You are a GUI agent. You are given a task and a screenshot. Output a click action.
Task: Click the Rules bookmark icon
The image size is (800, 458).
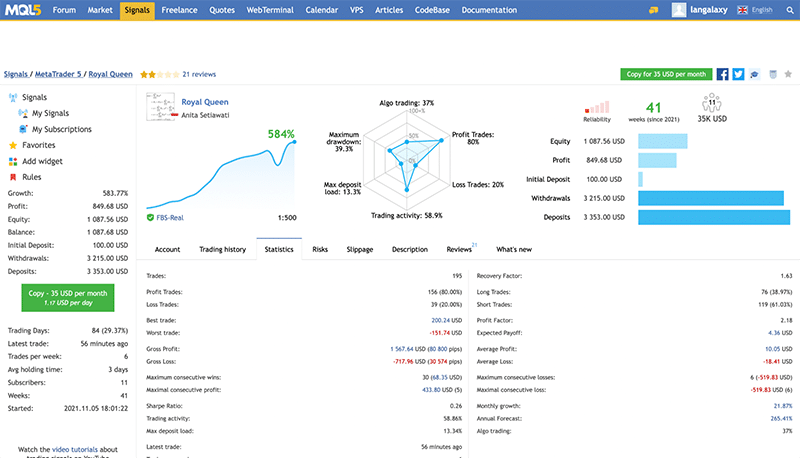(x=13, y=177)
